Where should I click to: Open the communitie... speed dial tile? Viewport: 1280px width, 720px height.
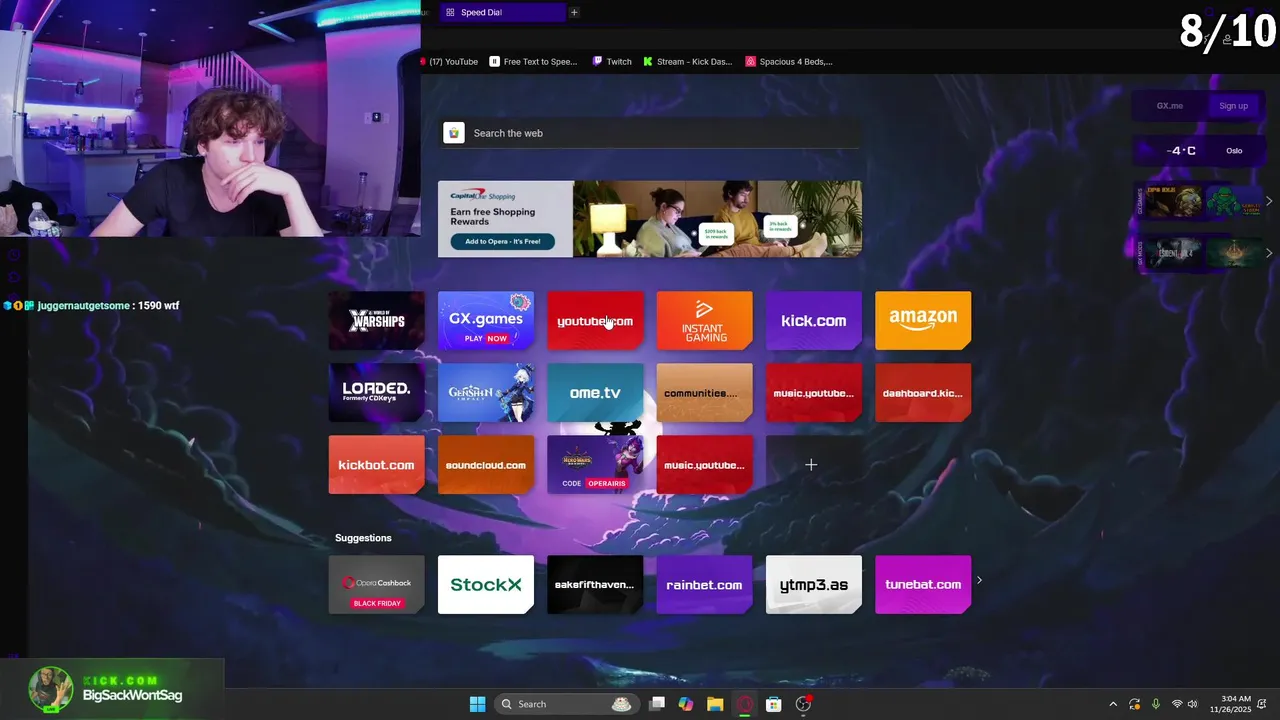tap(704, 393)
